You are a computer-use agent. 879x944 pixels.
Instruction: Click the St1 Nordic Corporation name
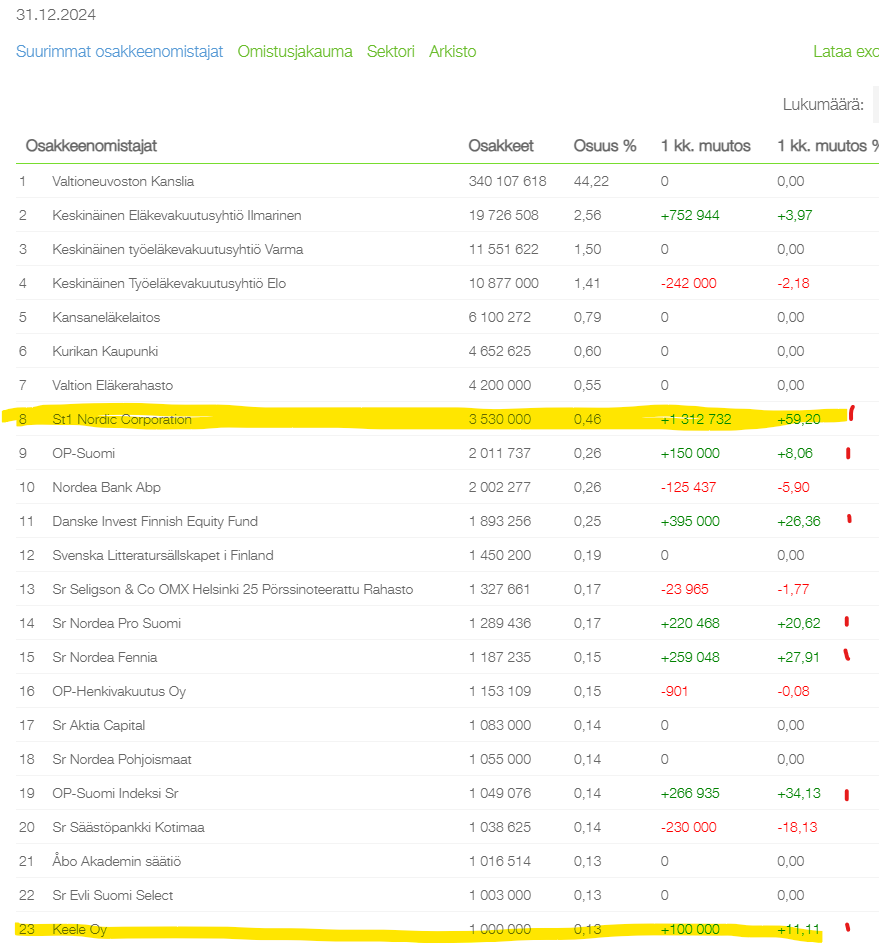click(x=122, y=420)
